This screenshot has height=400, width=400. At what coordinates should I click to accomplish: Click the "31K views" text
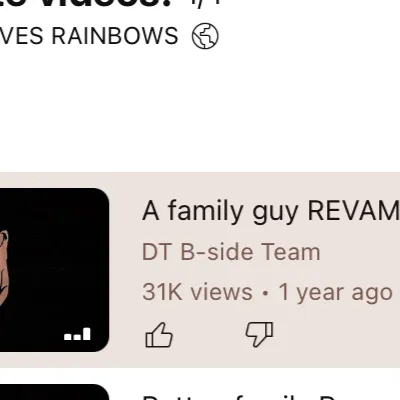click(x=197, y=292)
